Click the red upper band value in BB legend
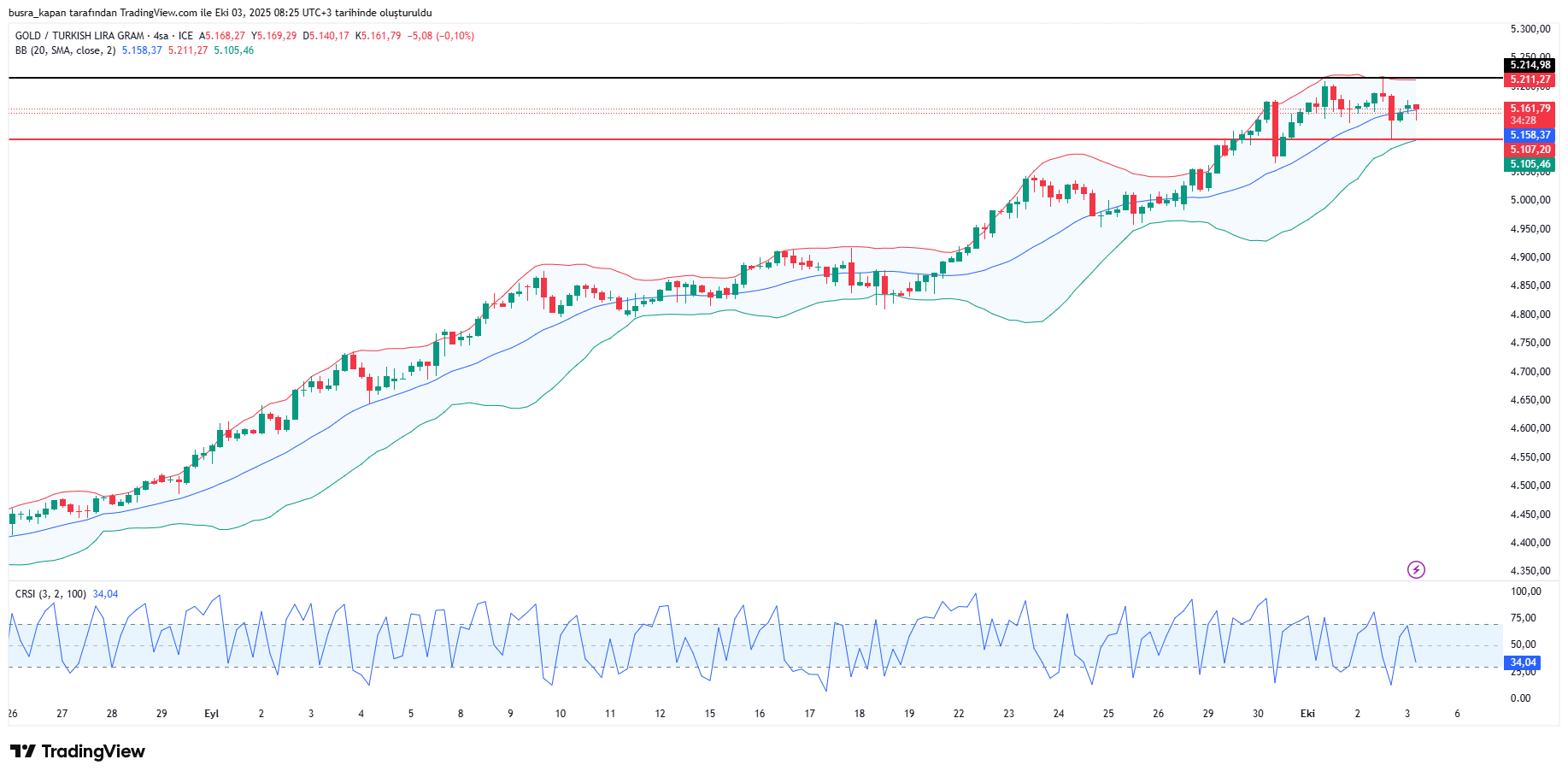 click(x=187, y=50)
